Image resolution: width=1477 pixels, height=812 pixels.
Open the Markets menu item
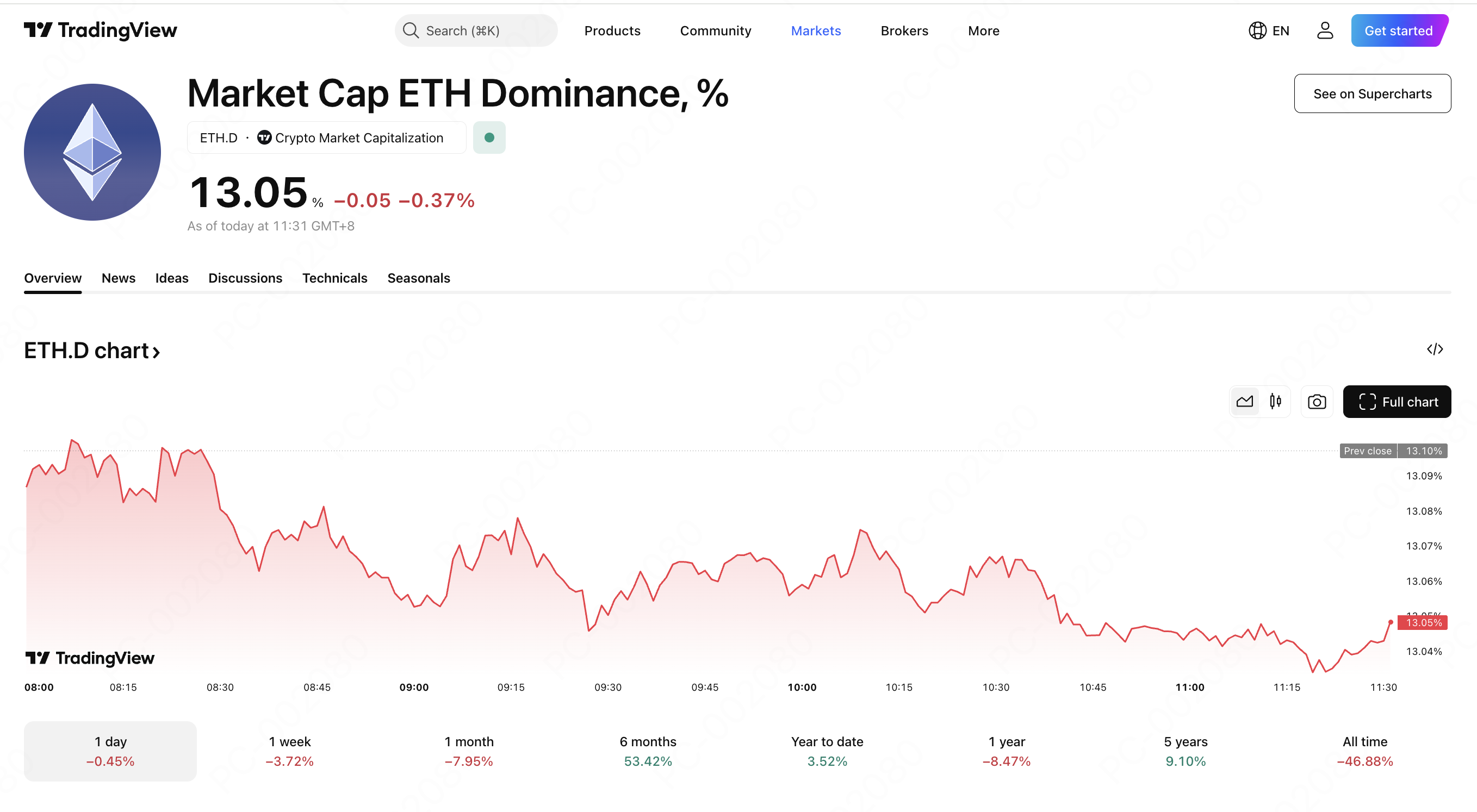[x=815, y=30]
